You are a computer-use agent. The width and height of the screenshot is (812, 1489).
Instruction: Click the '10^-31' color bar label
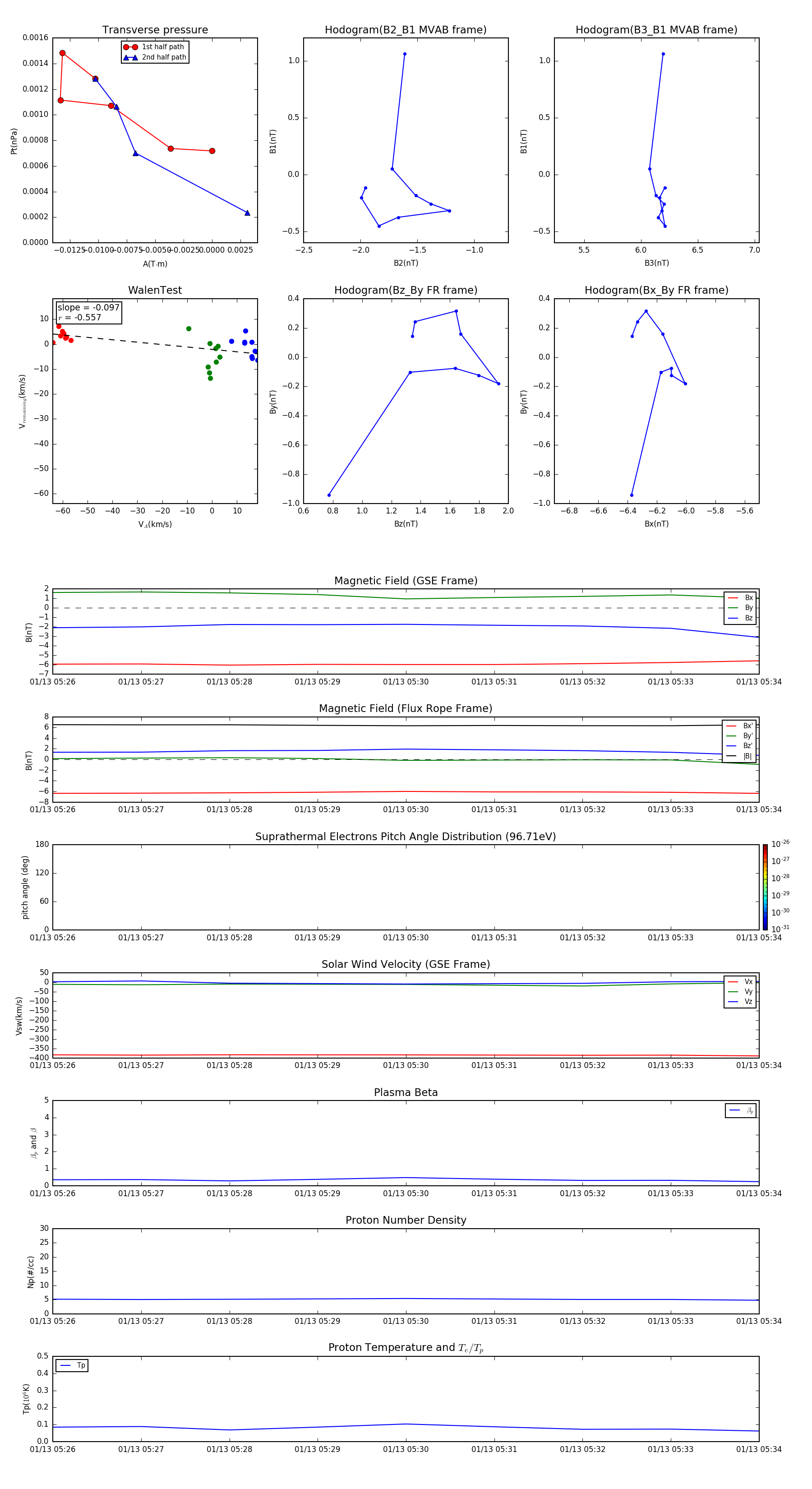point(780,929)
